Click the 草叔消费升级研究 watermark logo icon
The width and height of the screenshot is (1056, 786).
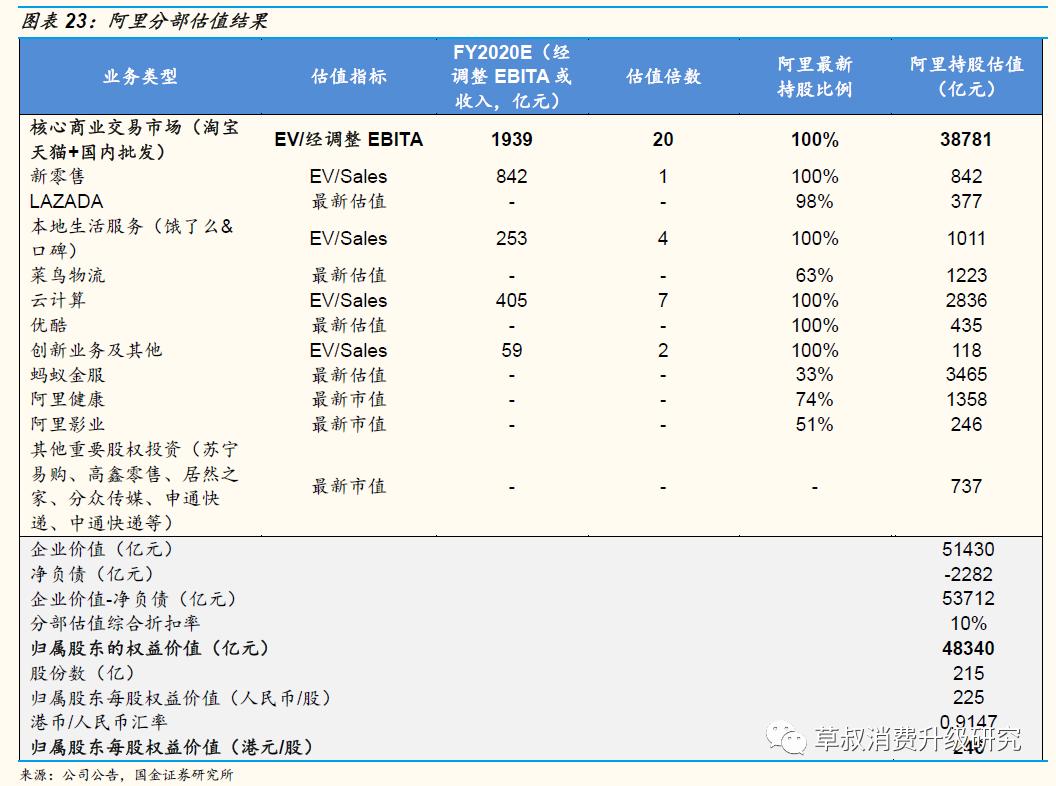click(785, 737)
